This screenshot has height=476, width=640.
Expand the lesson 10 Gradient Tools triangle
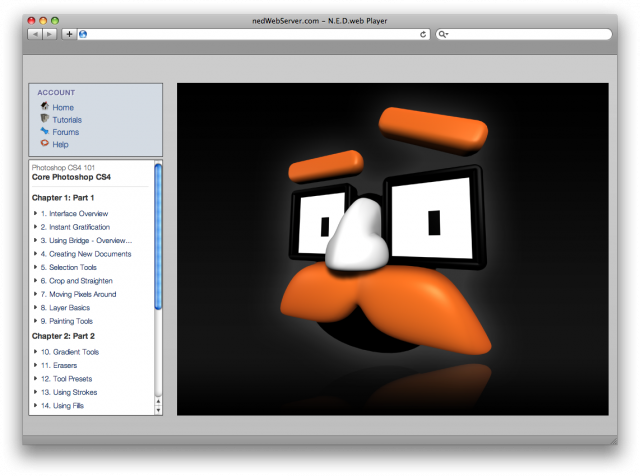coord(36,351)
